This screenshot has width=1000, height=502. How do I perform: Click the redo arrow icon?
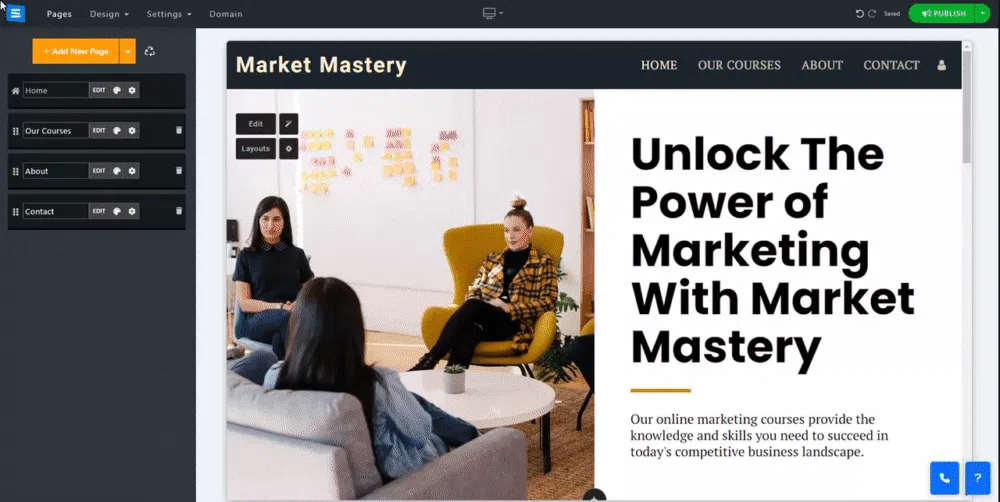[x=872, y=13]
